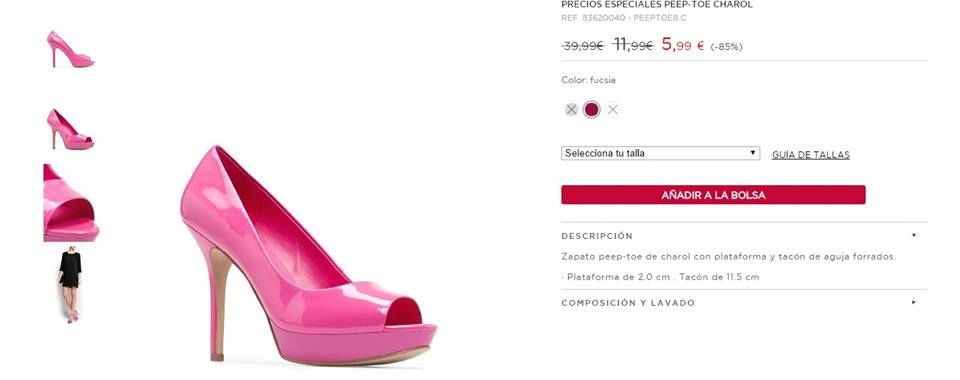The height and width of the screenshot is (380, 960).
Task: Open the peep-toe close-up thumbnail
Action: click(71, 203)
